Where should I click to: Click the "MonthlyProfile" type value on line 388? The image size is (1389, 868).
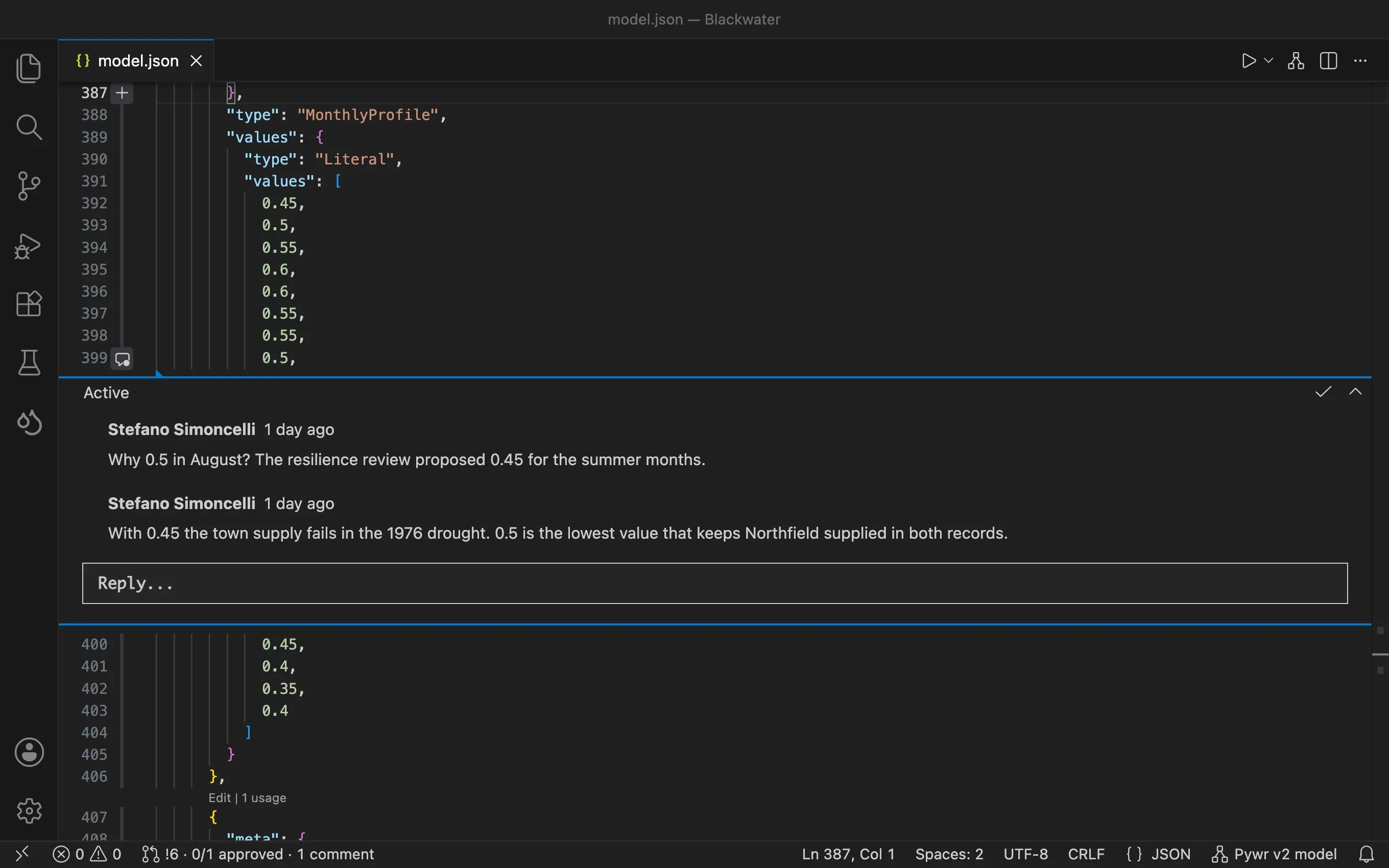pyautogui.click(x=367, y=115)
